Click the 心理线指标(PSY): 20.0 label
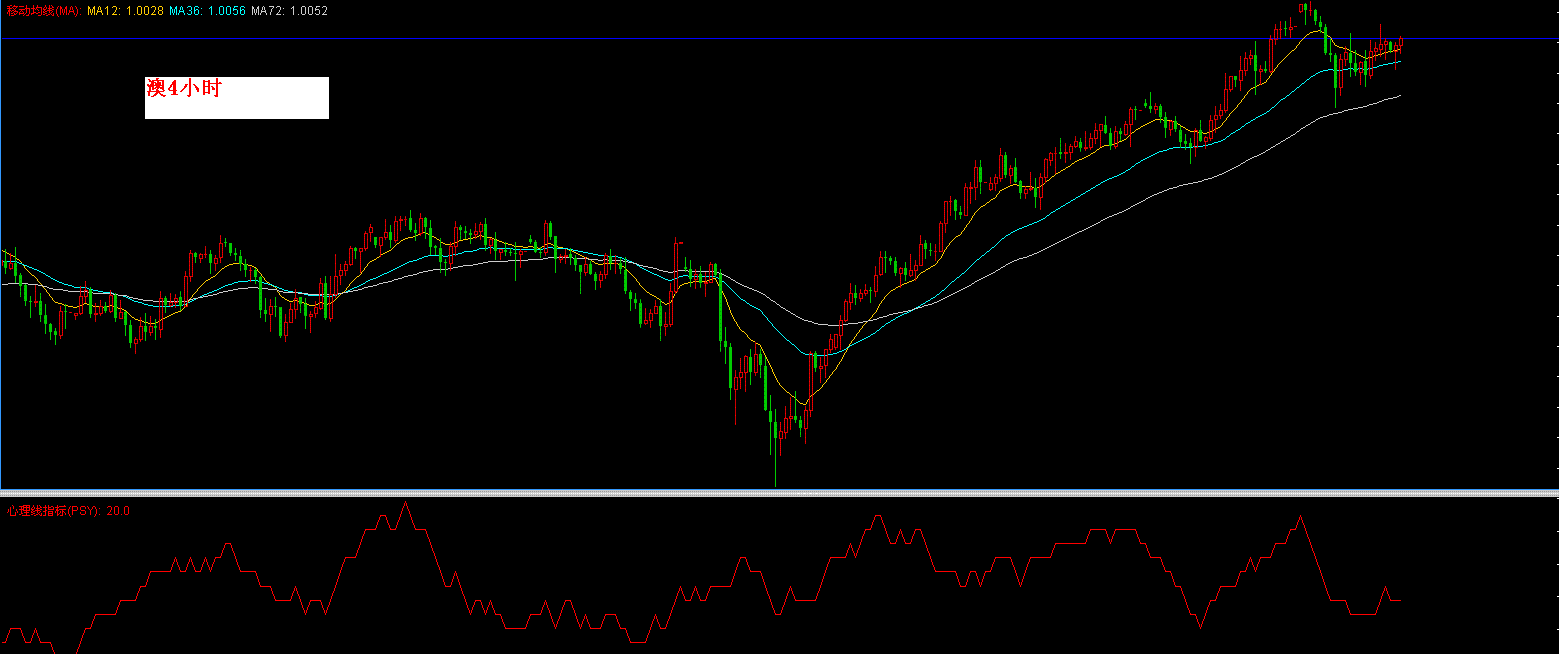 tap(68, 511)
